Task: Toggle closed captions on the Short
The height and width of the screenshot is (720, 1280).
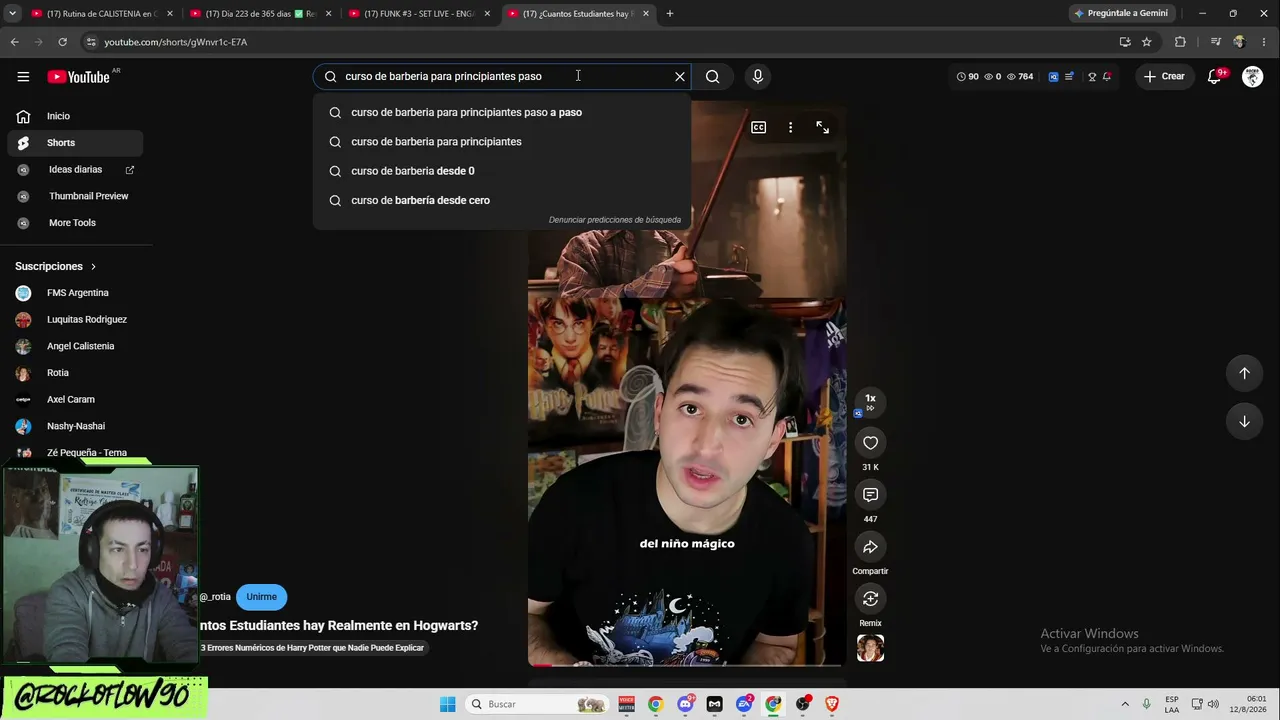Action: [x=758, y=127]
